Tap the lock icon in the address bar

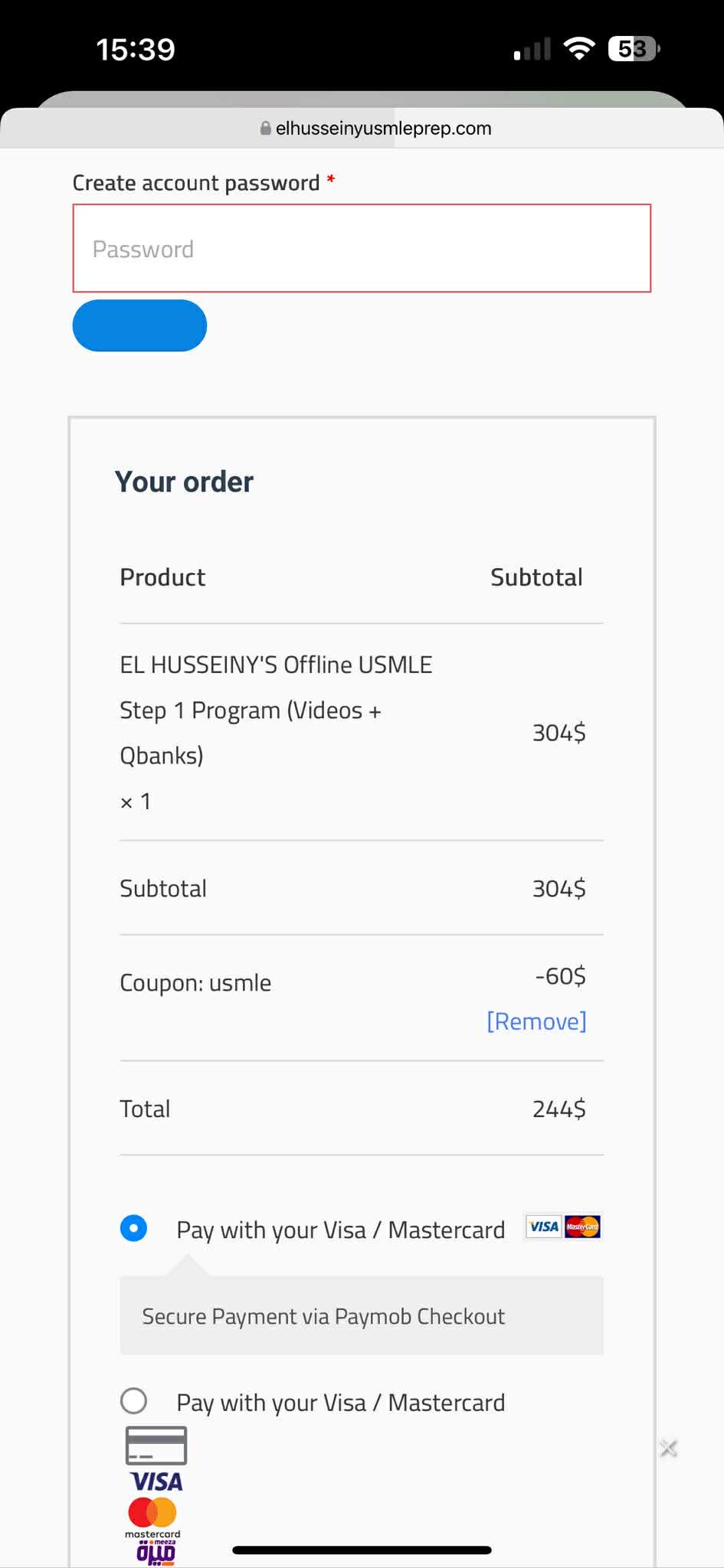coord(265,129)
